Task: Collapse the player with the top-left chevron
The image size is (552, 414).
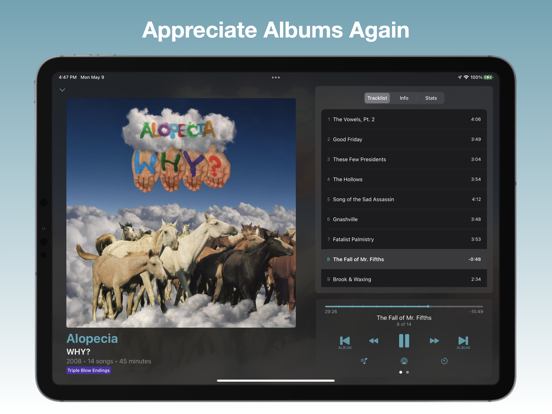Action: pos(62,90)
